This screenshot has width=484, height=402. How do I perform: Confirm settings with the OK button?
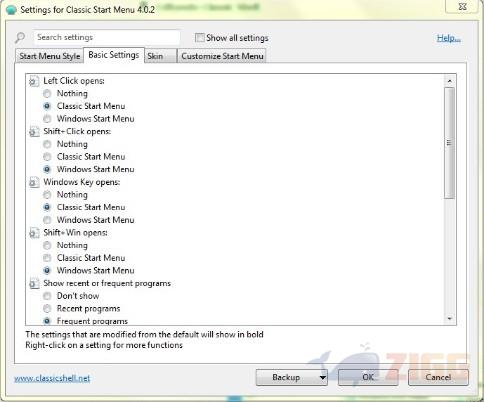tap(368, 377)
